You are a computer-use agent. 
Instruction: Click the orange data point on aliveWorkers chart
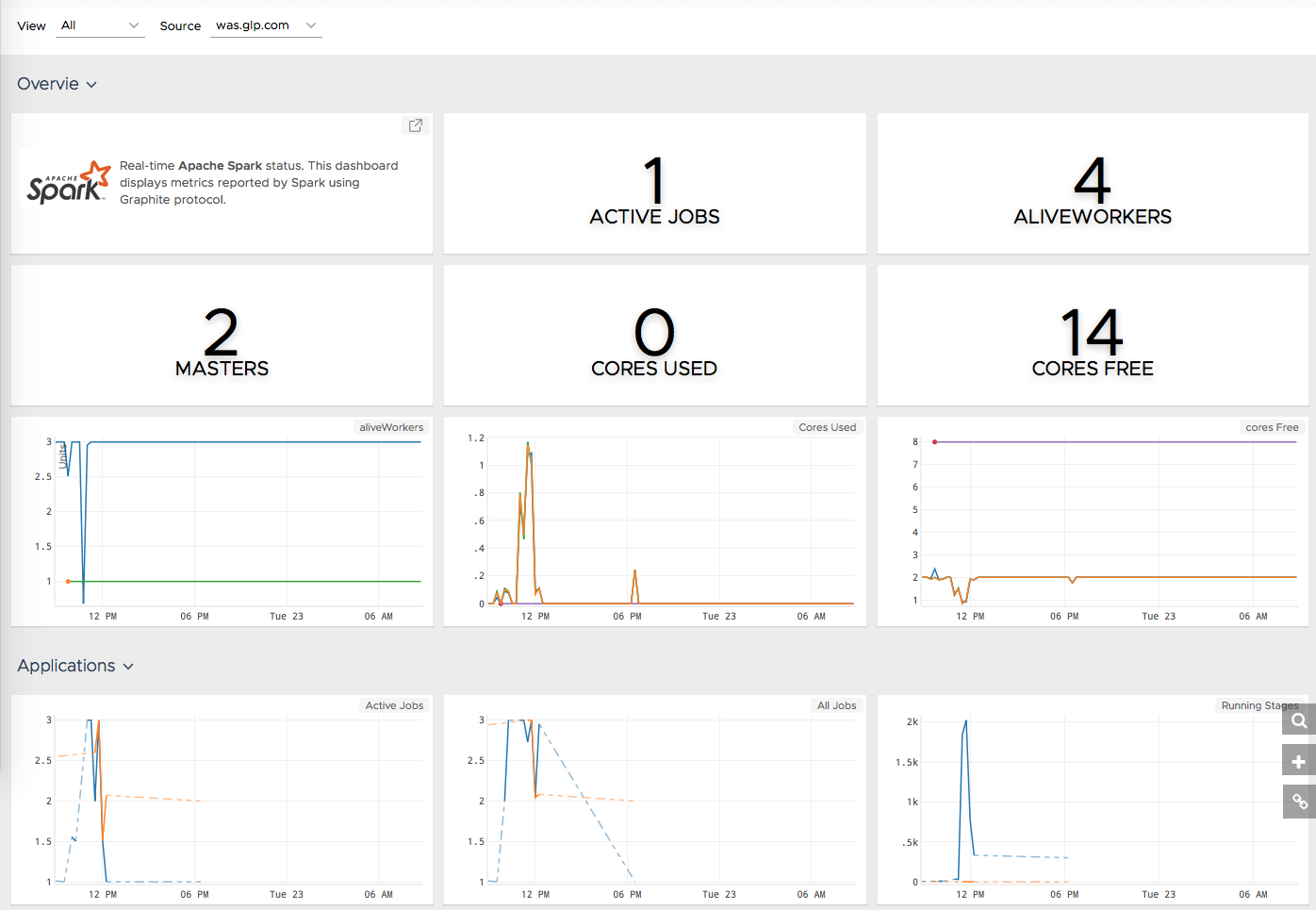tap(68, 581)
